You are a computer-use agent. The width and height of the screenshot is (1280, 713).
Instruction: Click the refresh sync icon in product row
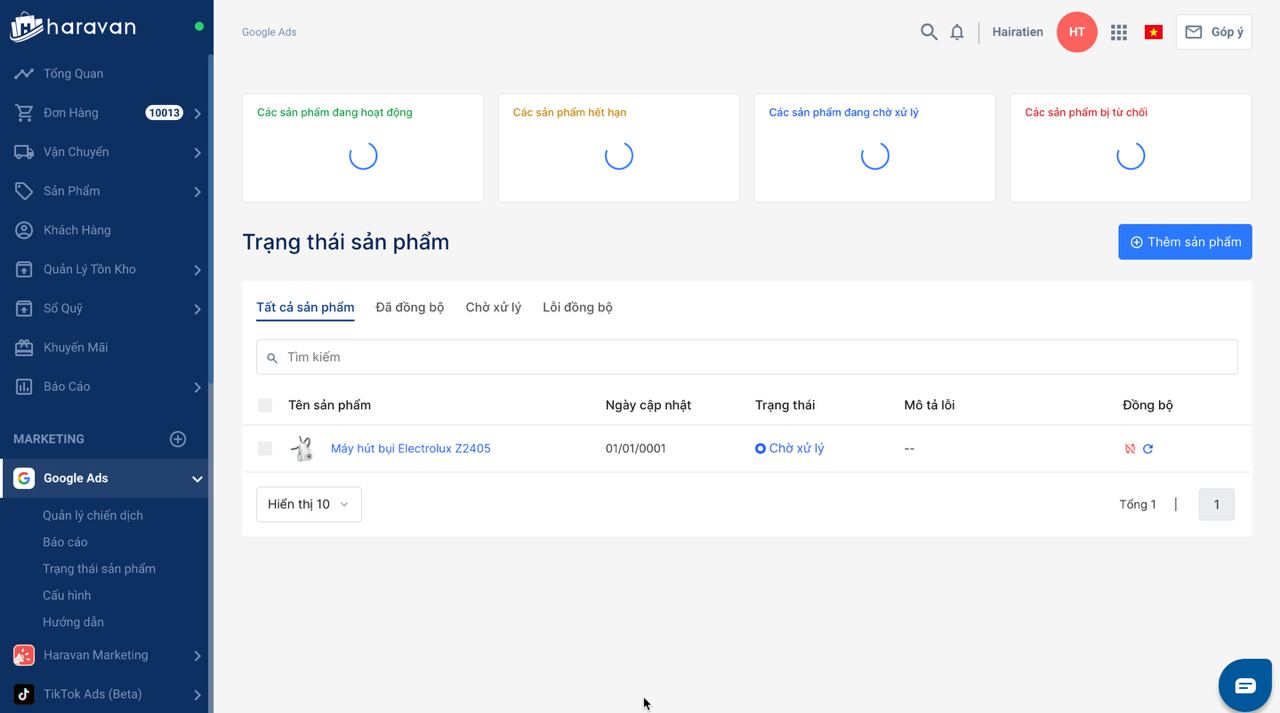pos(1148,449)
